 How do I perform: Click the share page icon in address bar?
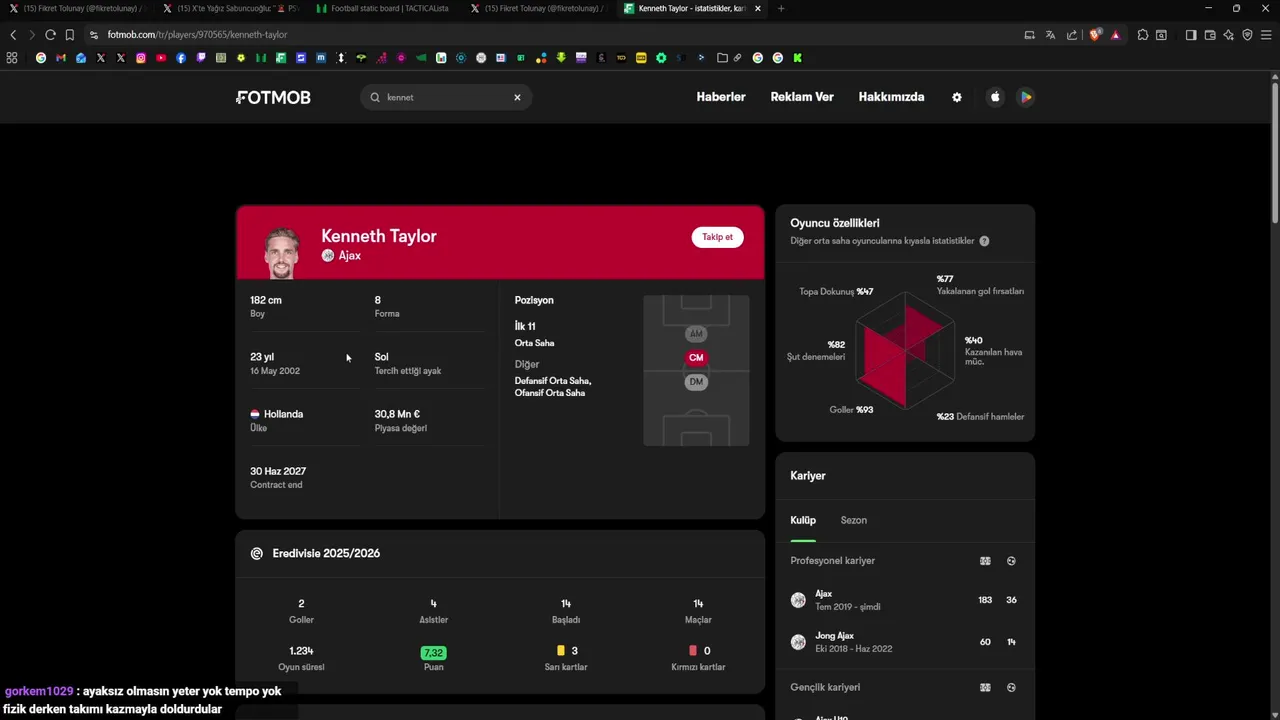point(1072,35)
